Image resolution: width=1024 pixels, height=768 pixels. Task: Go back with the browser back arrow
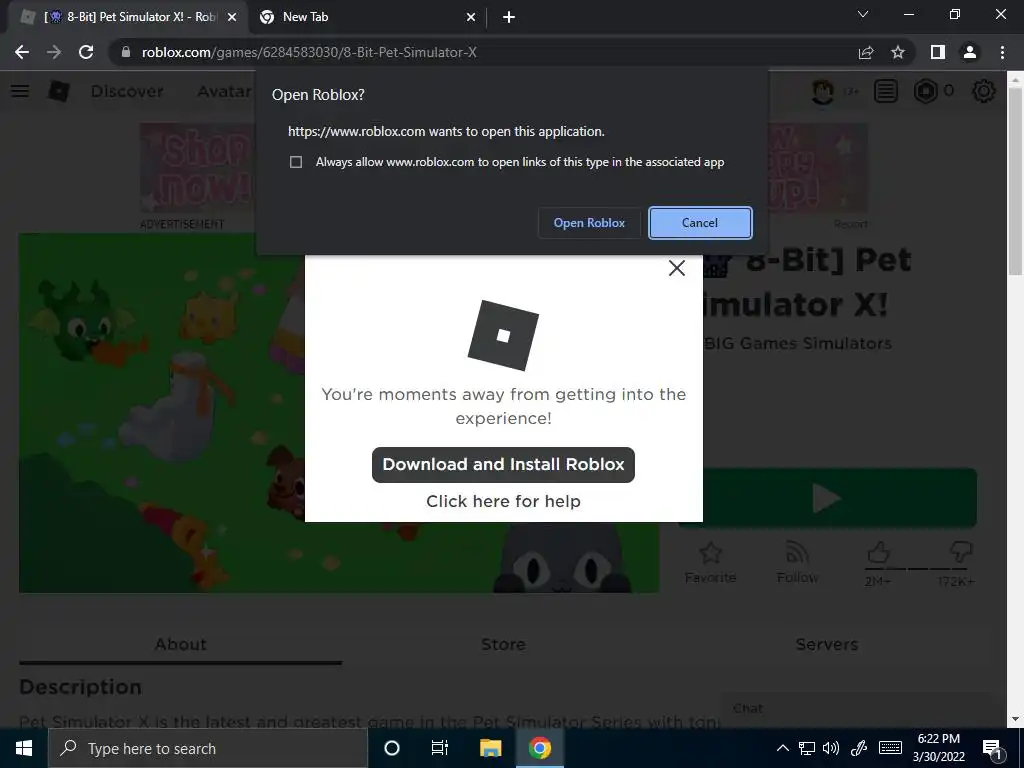point(22,52)
